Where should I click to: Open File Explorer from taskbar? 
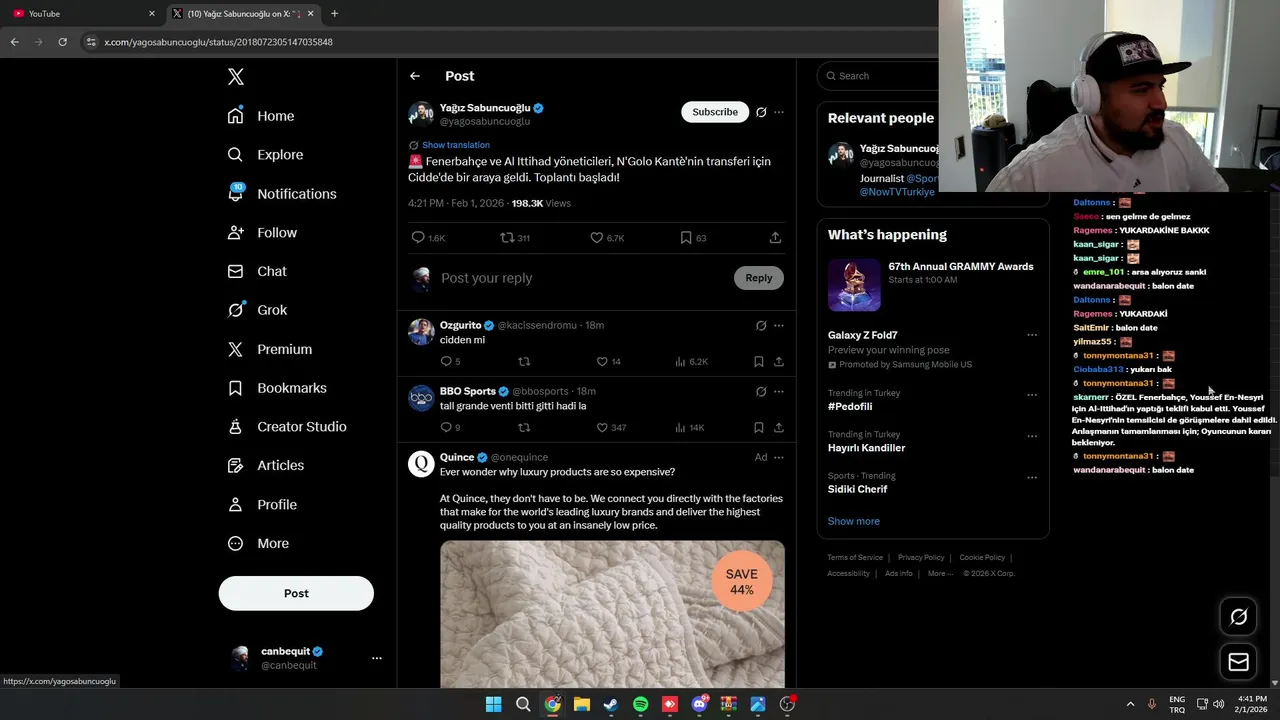coord(581,704)
